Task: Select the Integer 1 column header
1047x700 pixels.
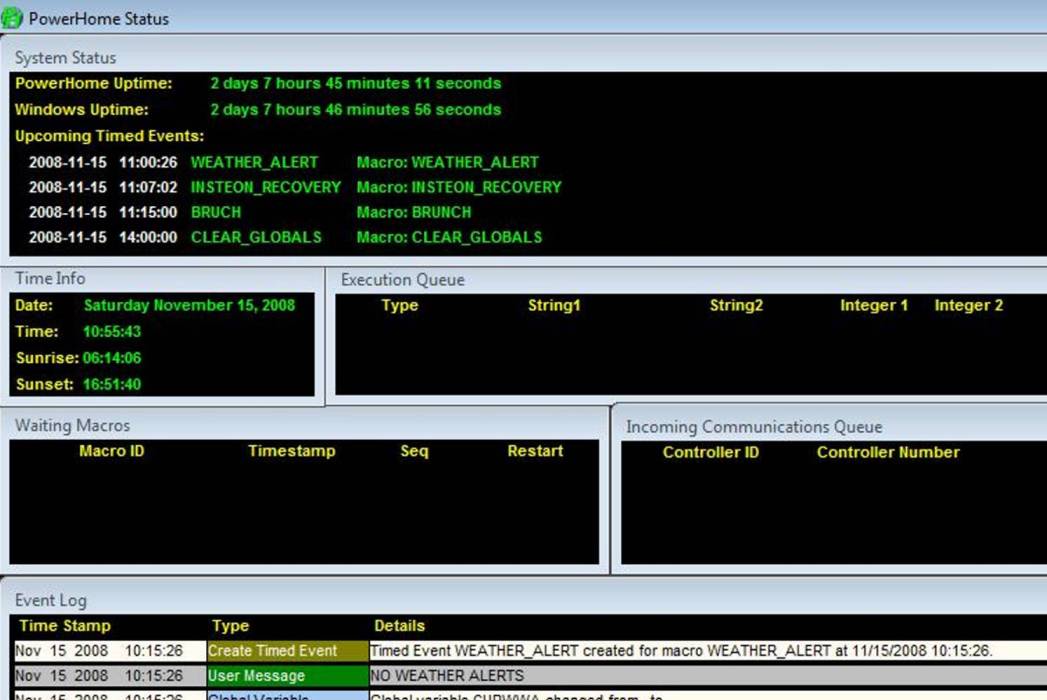Action: [x=874, y=306]
